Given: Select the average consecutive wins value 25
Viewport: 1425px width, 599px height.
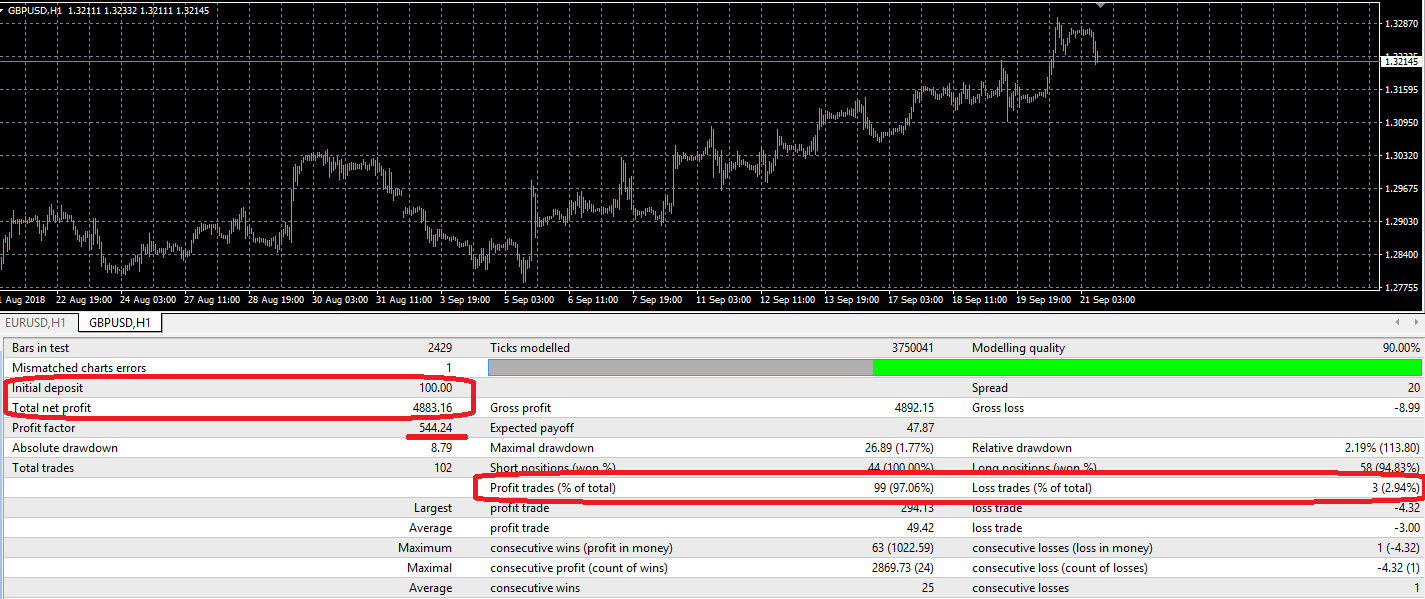Looking at the screenshot, I should pos(927,588).
